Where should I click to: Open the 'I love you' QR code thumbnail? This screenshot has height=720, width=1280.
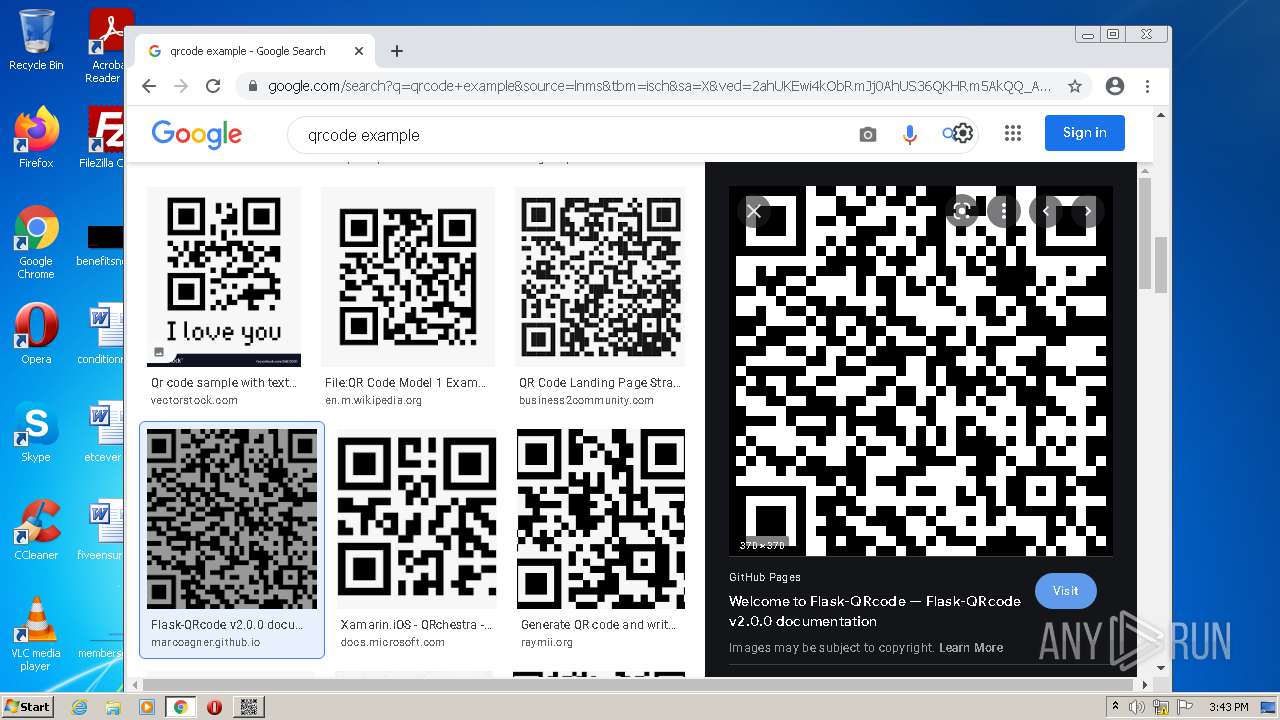tap(224, 277)
